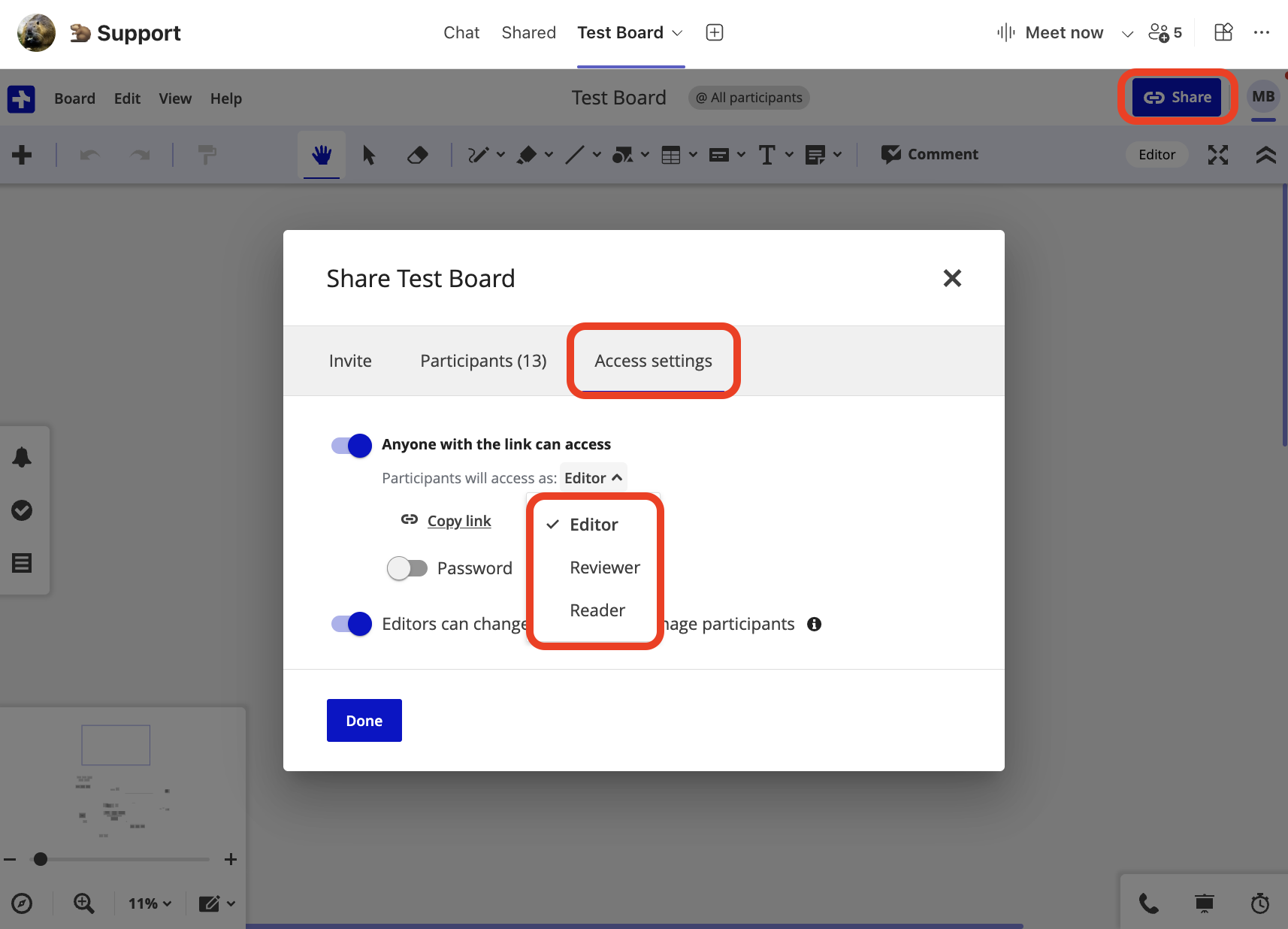Click the Copy link hyperlink

(458, 521)
